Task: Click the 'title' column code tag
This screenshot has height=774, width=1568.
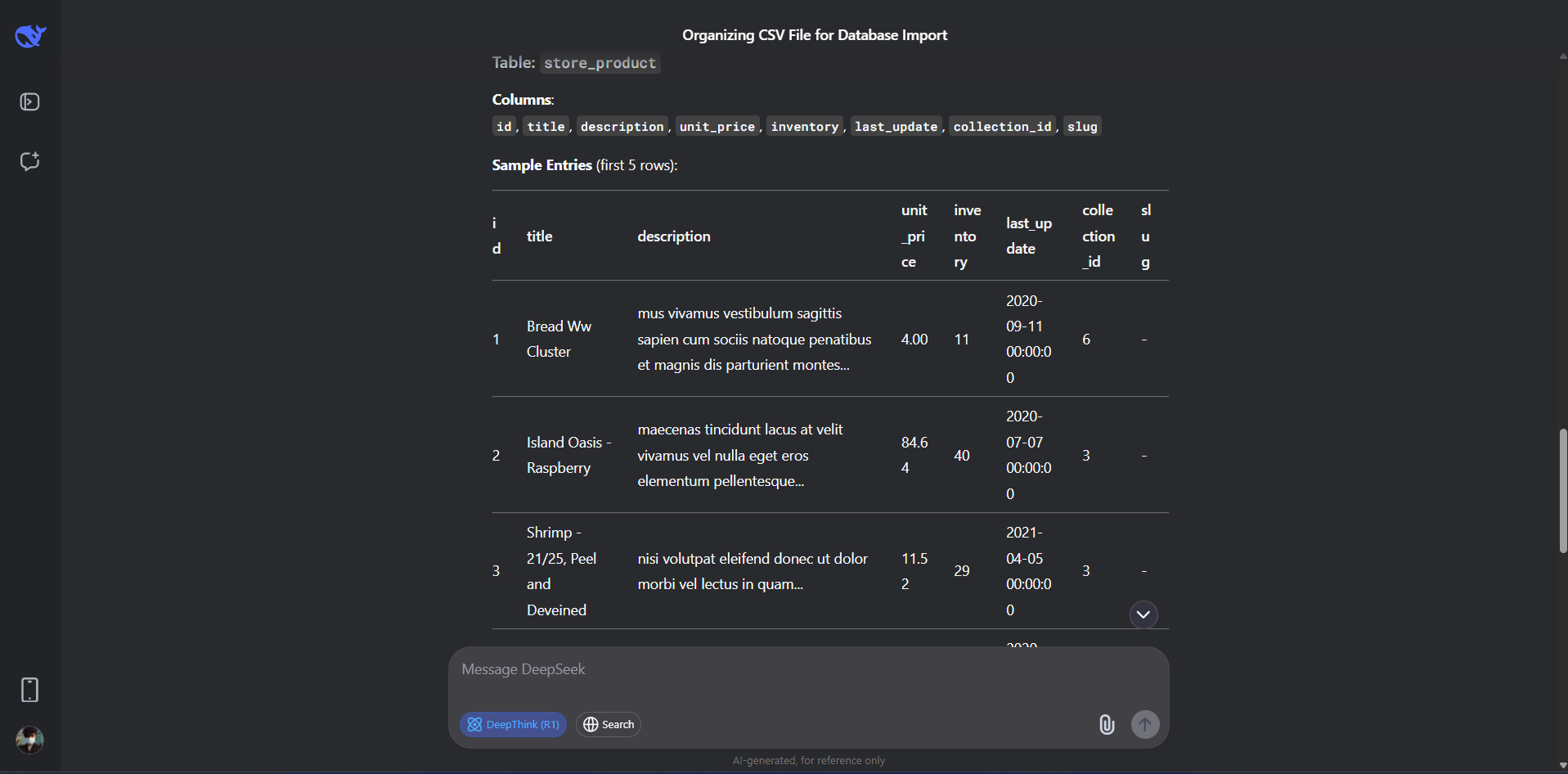Action: pos(546,126)
